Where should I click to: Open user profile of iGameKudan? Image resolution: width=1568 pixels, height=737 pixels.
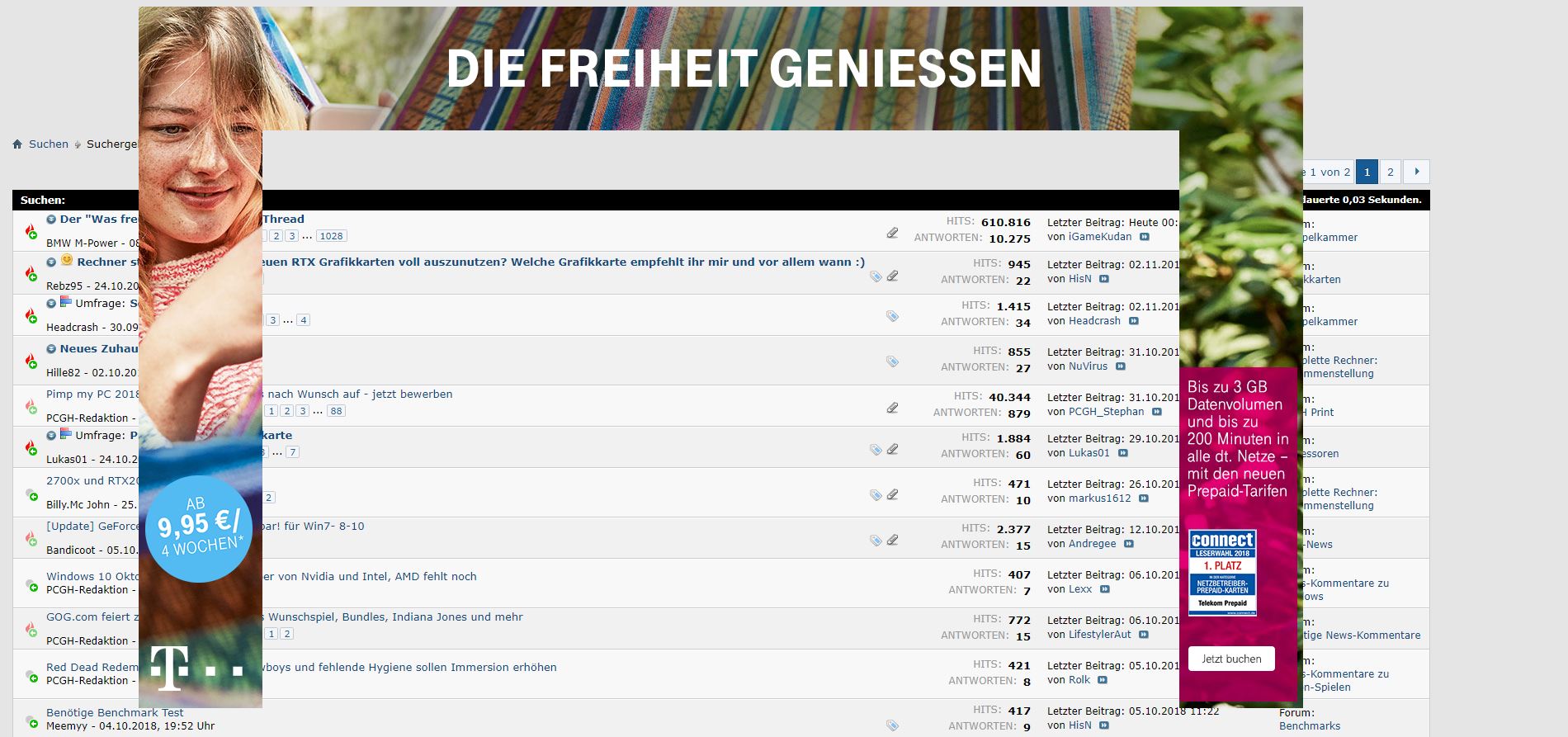coord(1100,237)
